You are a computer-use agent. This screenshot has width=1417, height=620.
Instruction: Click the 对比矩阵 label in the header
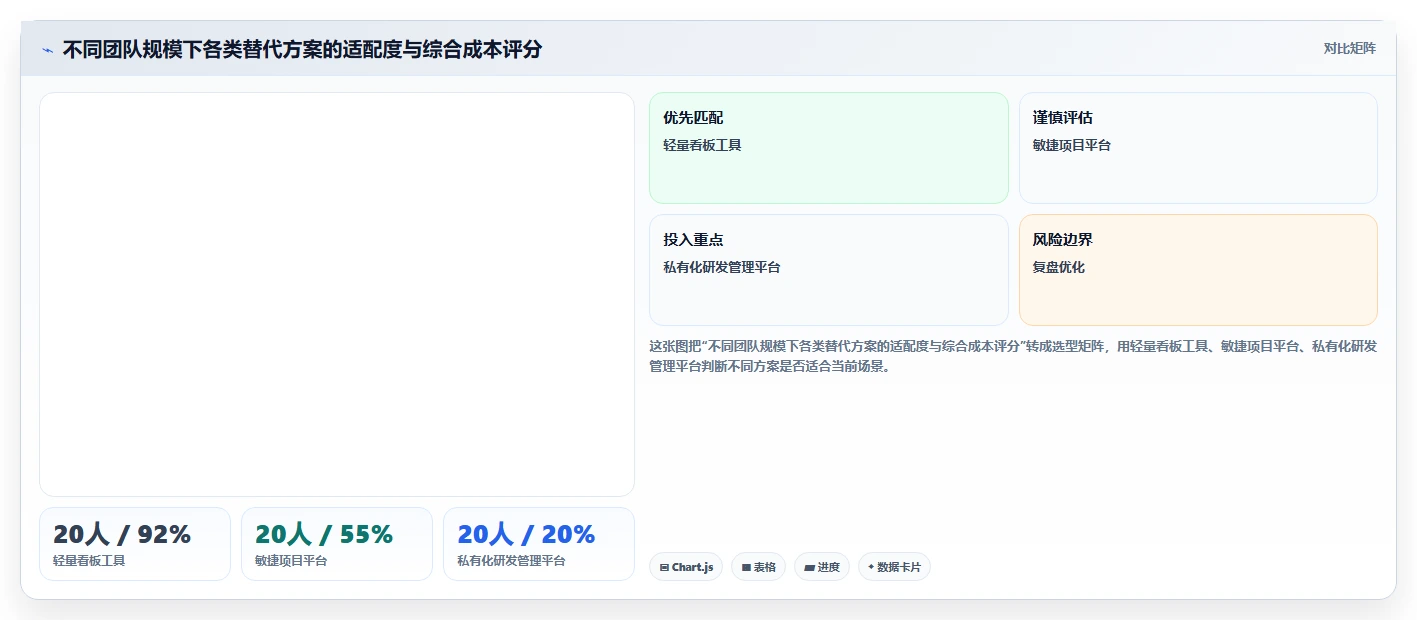tap(1349, 48)
